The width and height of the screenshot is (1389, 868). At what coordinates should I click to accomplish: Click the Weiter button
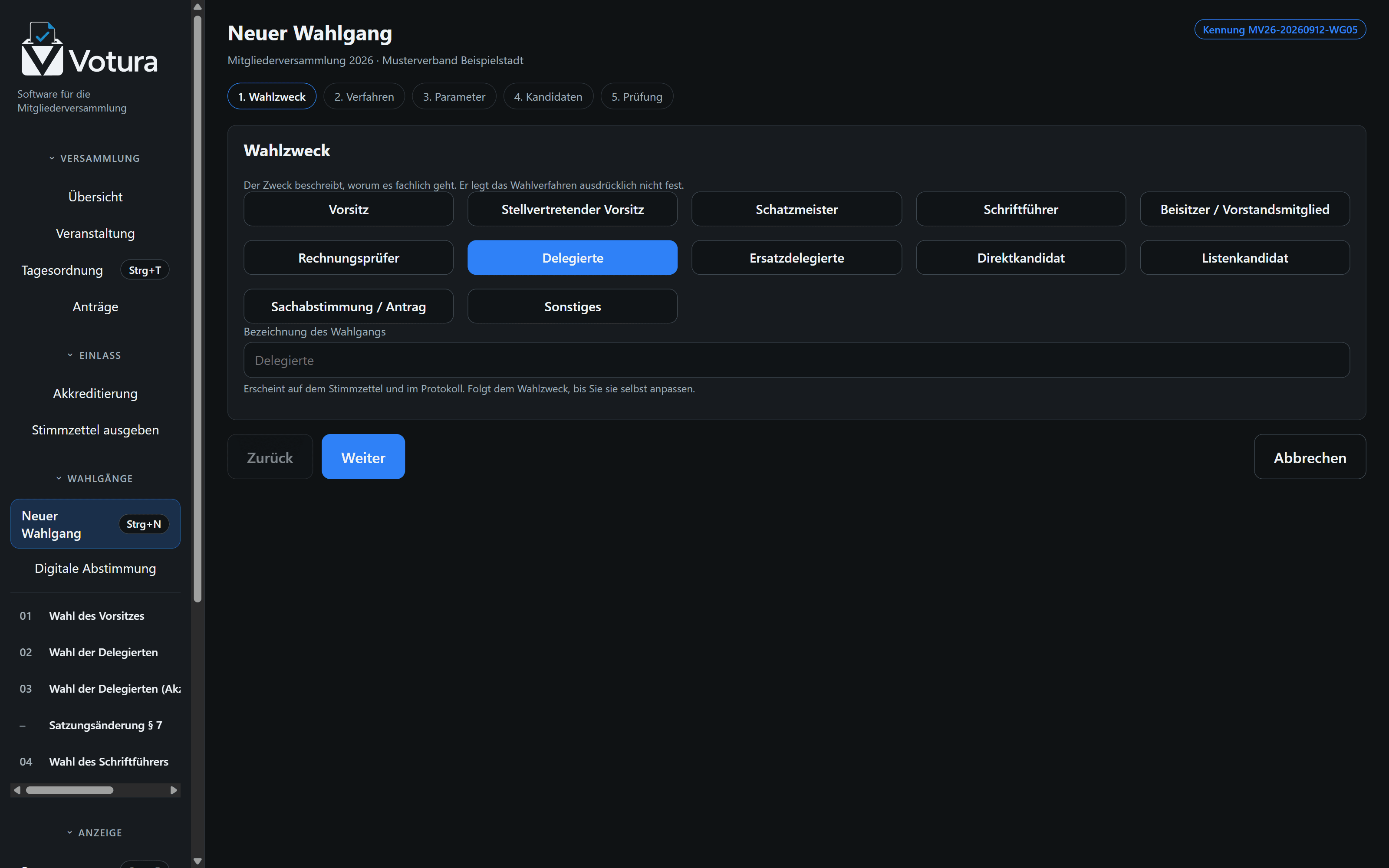tap(363, 457)
